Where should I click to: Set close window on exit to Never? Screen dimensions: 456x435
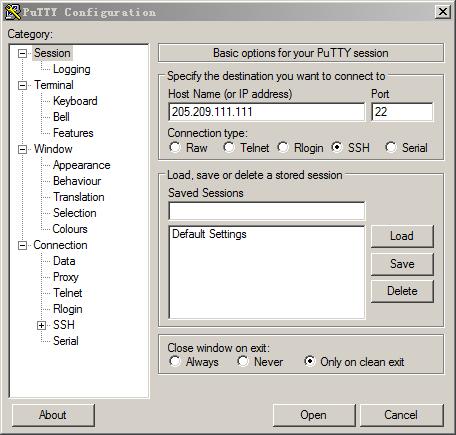click(x=243, y=361)
